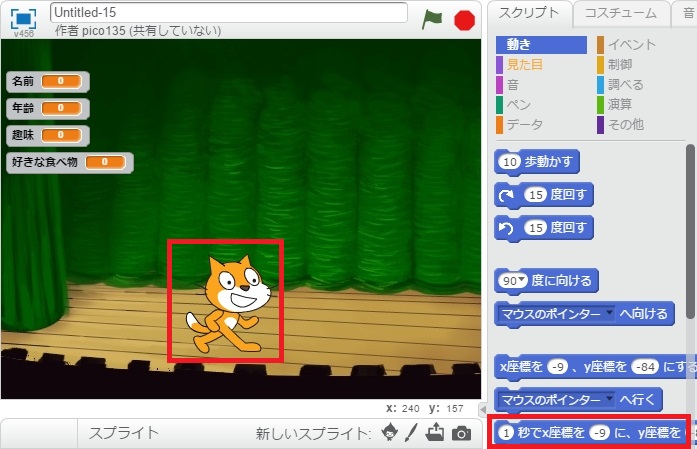Screen dimensions: 697x449
Task: Choose new sprite from library icon
Action: 390,432
